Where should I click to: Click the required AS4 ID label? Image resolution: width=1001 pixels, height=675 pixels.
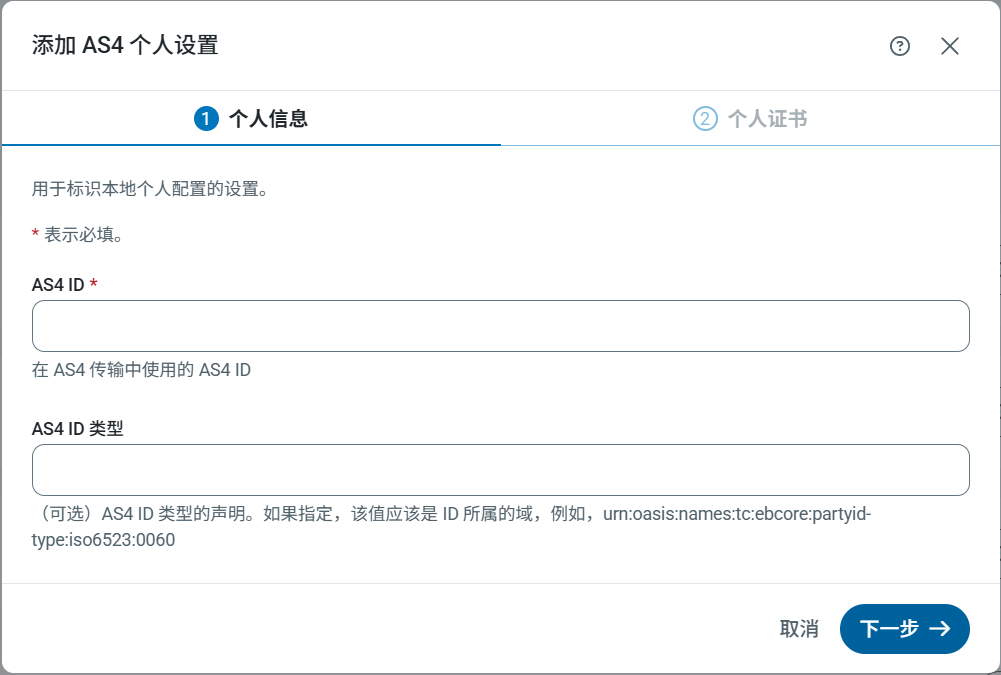64,285
